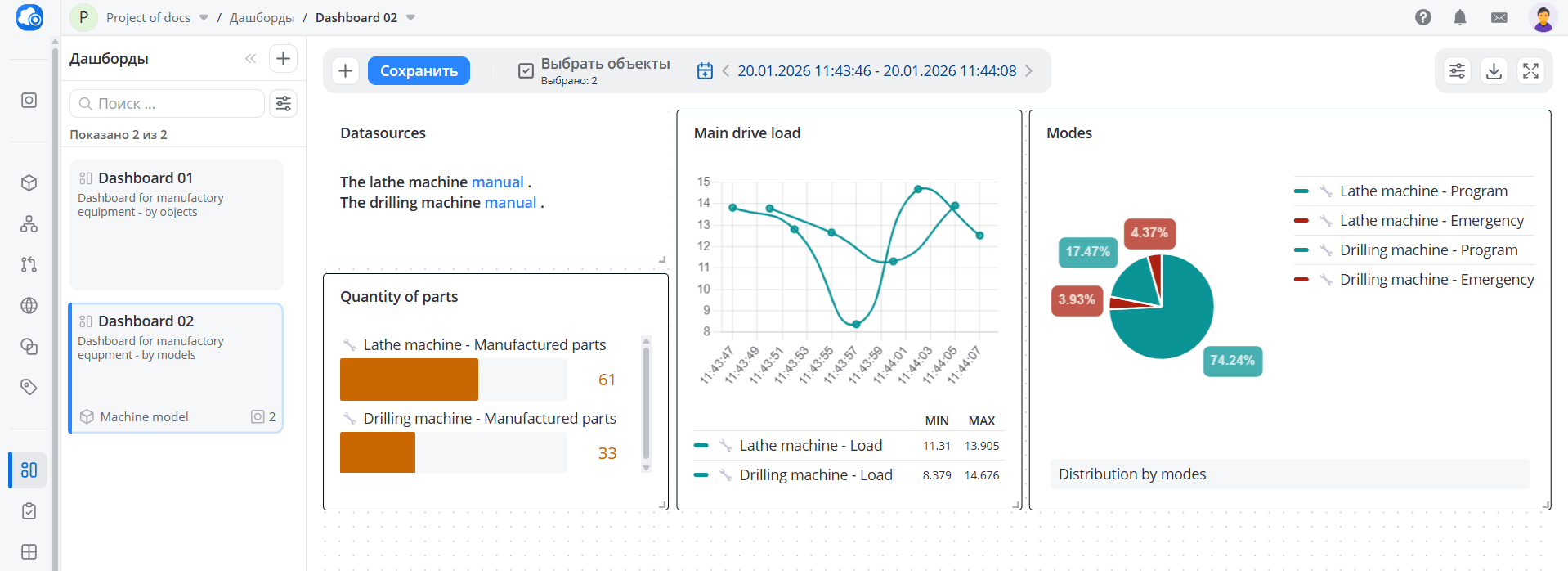The image size is (1568, 571).
Task: Open search filter options in sidebar
Action: (283, 103)
